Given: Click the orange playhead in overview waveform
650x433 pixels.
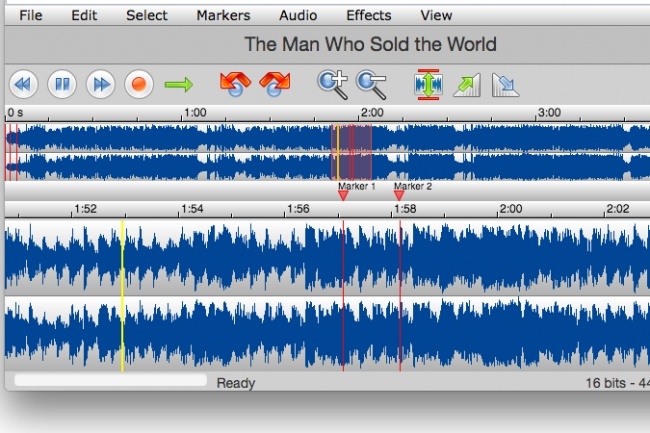Looking at the screenshot, I should coord(338,152).
